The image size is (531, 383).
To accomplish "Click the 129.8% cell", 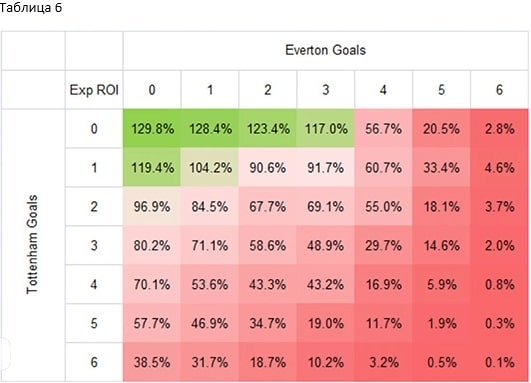I will [152, 129].
